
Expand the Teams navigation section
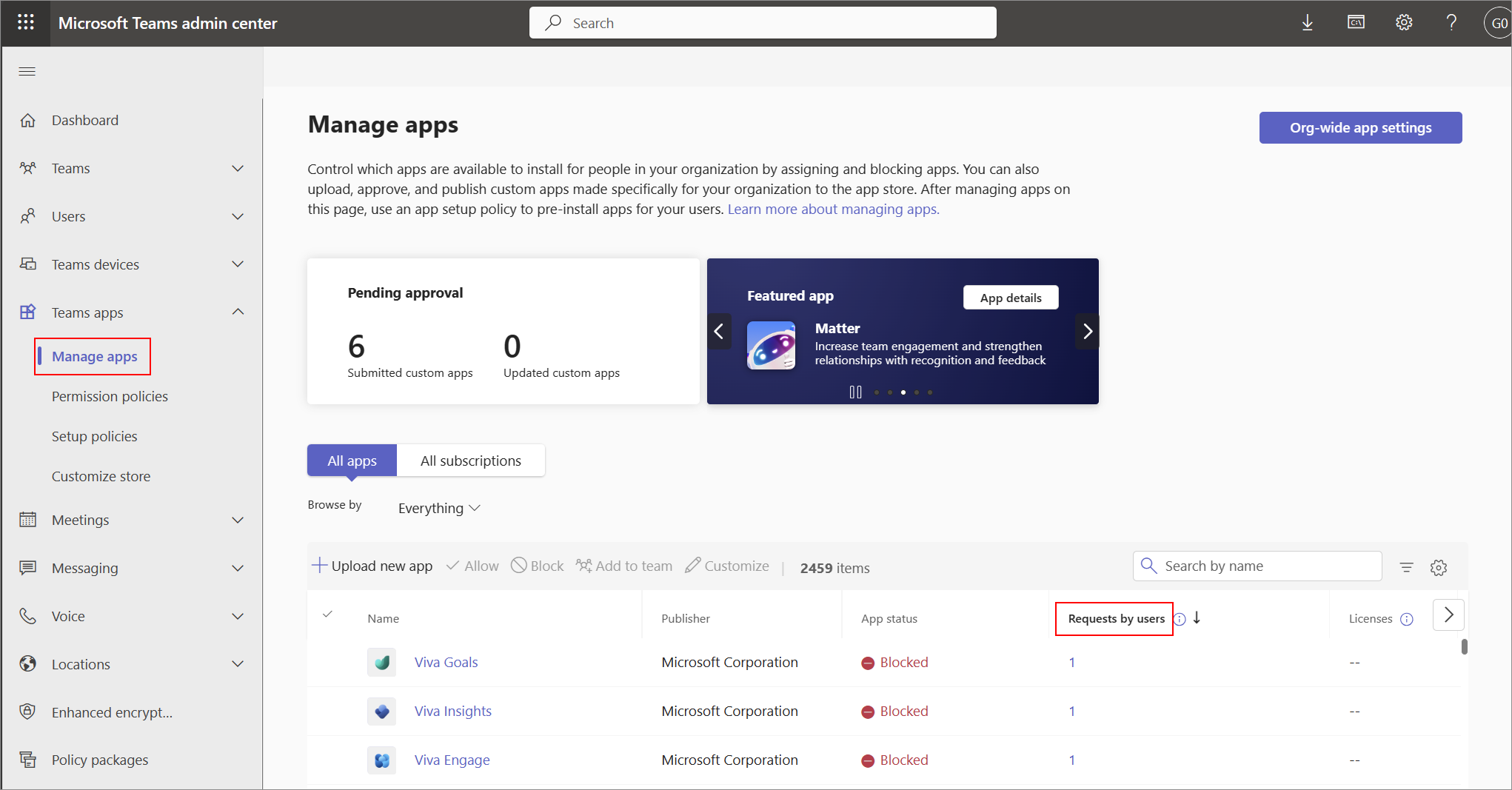[238, 168]
